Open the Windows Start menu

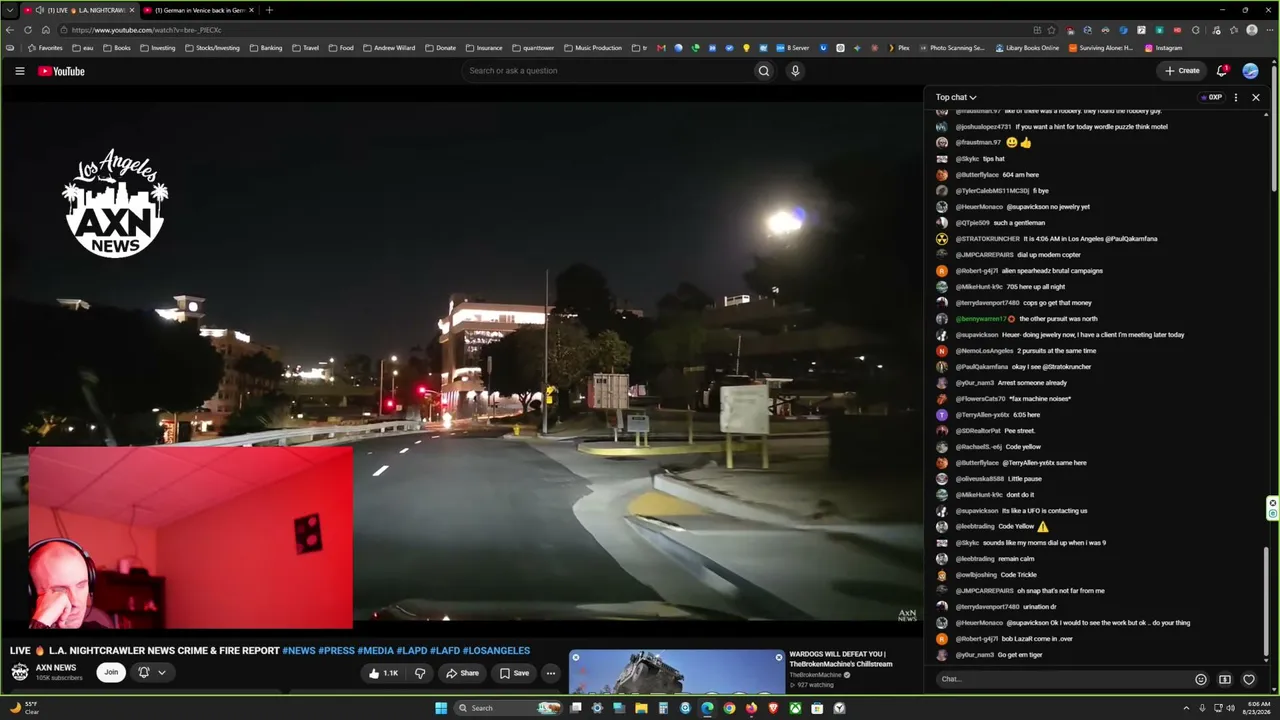tap(441, 708)
